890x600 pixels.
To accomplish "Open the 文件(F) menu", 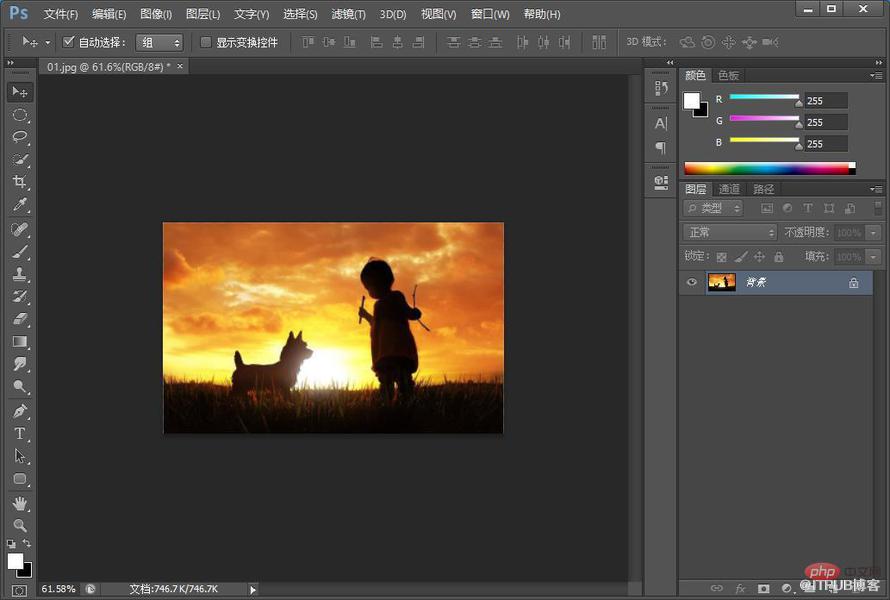I will 61,14.
